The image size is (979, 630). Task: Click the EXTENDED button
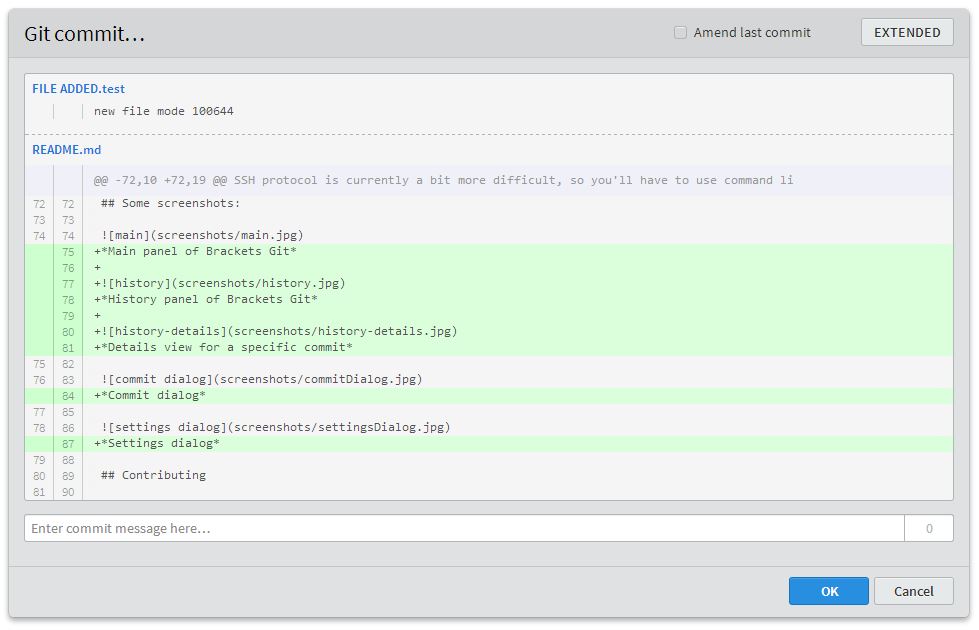[x=907, y=32]
